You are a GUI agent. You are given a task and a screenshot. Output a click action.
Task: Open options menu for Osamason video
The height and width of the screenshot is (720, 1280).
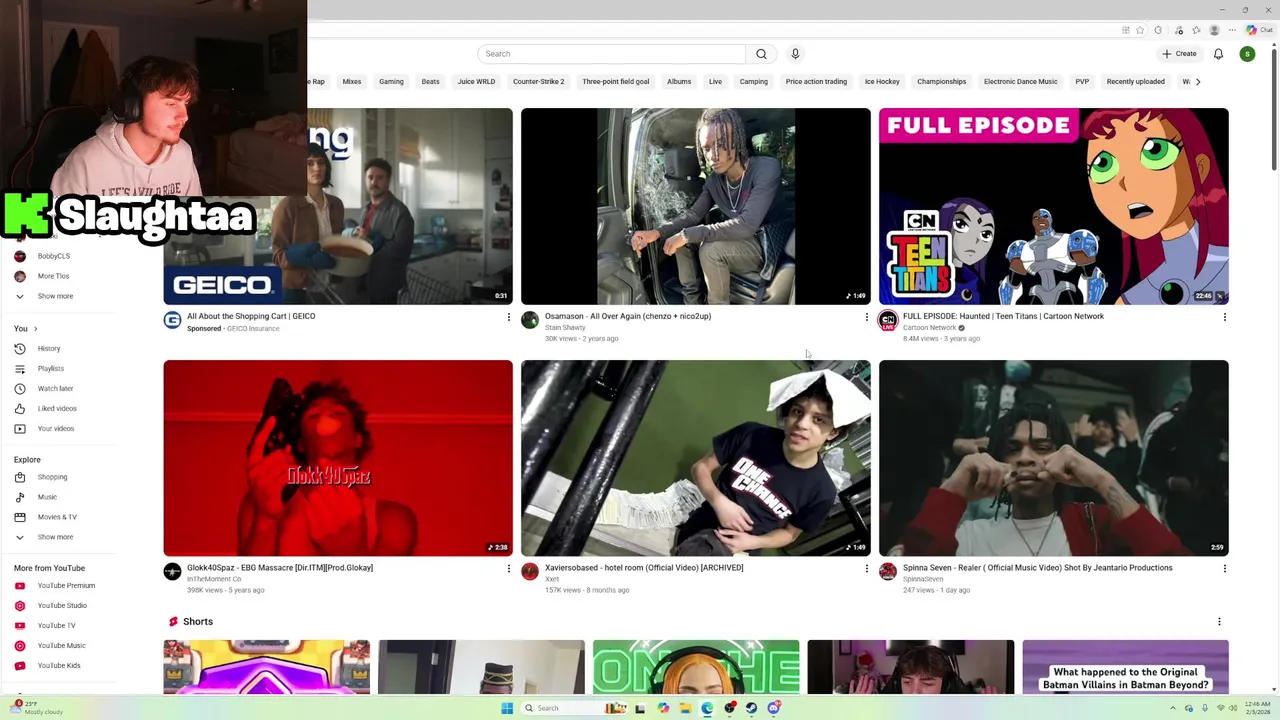866,317
